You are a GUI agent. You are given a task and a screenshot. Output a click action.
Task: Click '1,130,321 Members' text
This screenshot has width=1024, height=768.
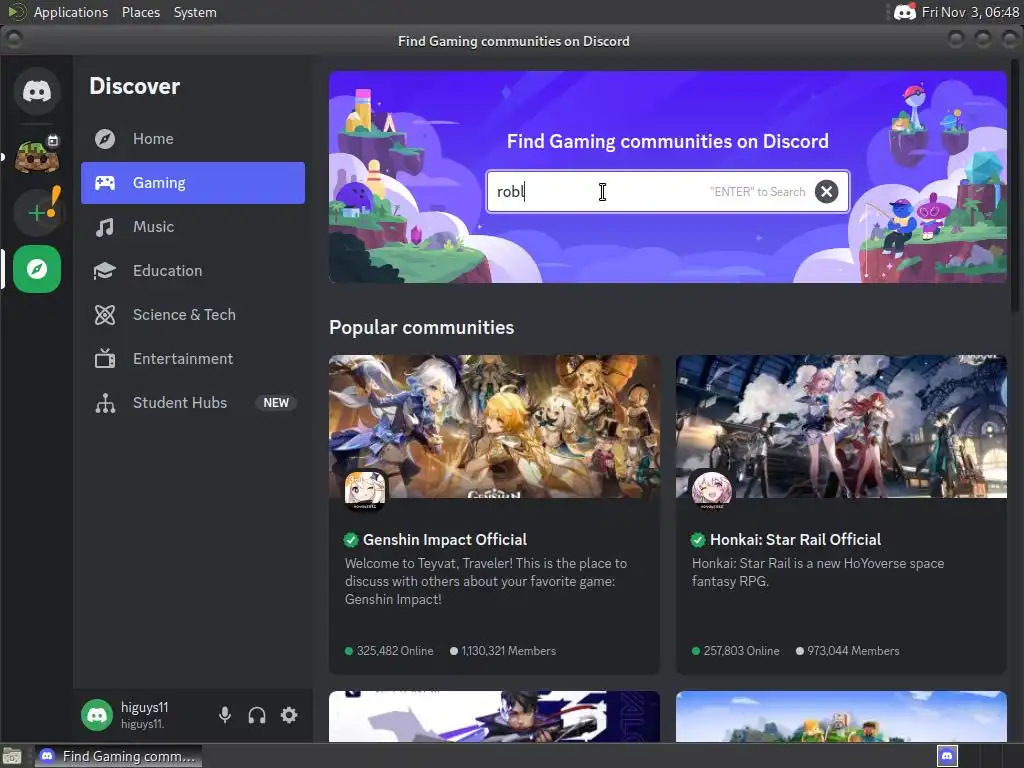(x=508, y=651)
